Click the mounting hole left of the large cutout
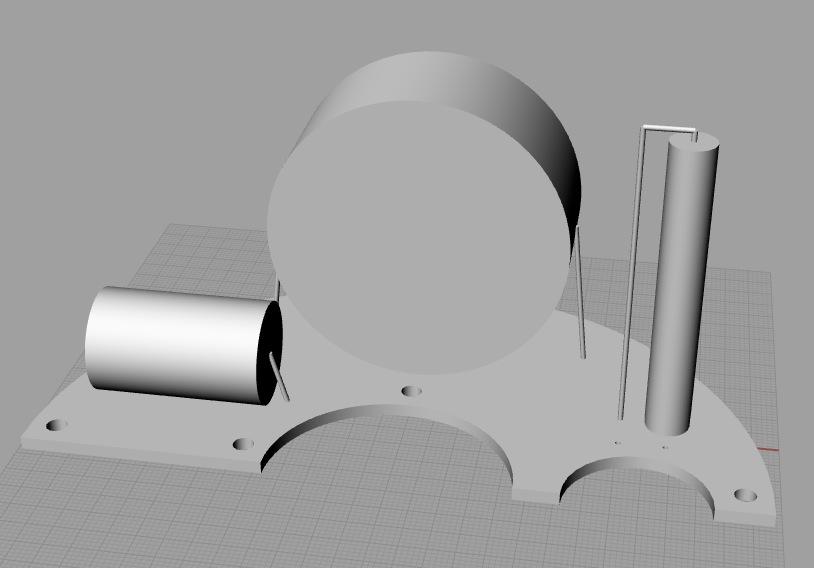The width and height of the screenshot is (814, 568). (x=241, y=444)
